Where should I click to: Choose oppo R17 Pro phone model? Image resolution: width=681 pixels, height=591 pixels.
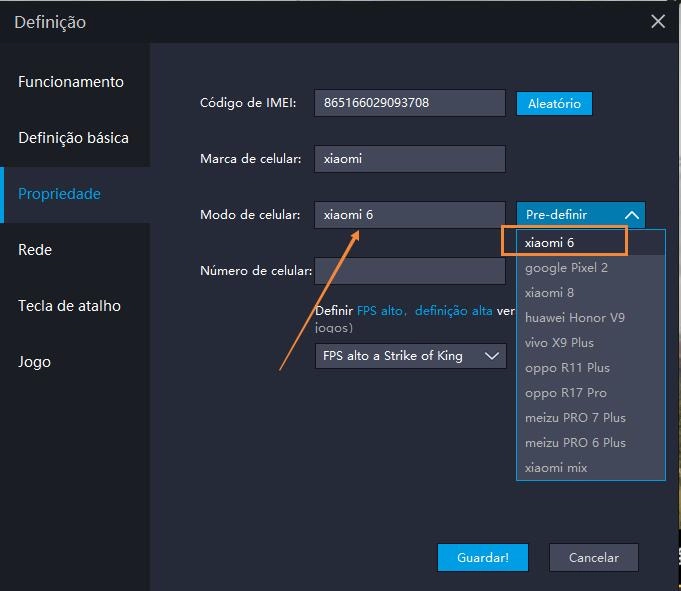coord(565,393)
